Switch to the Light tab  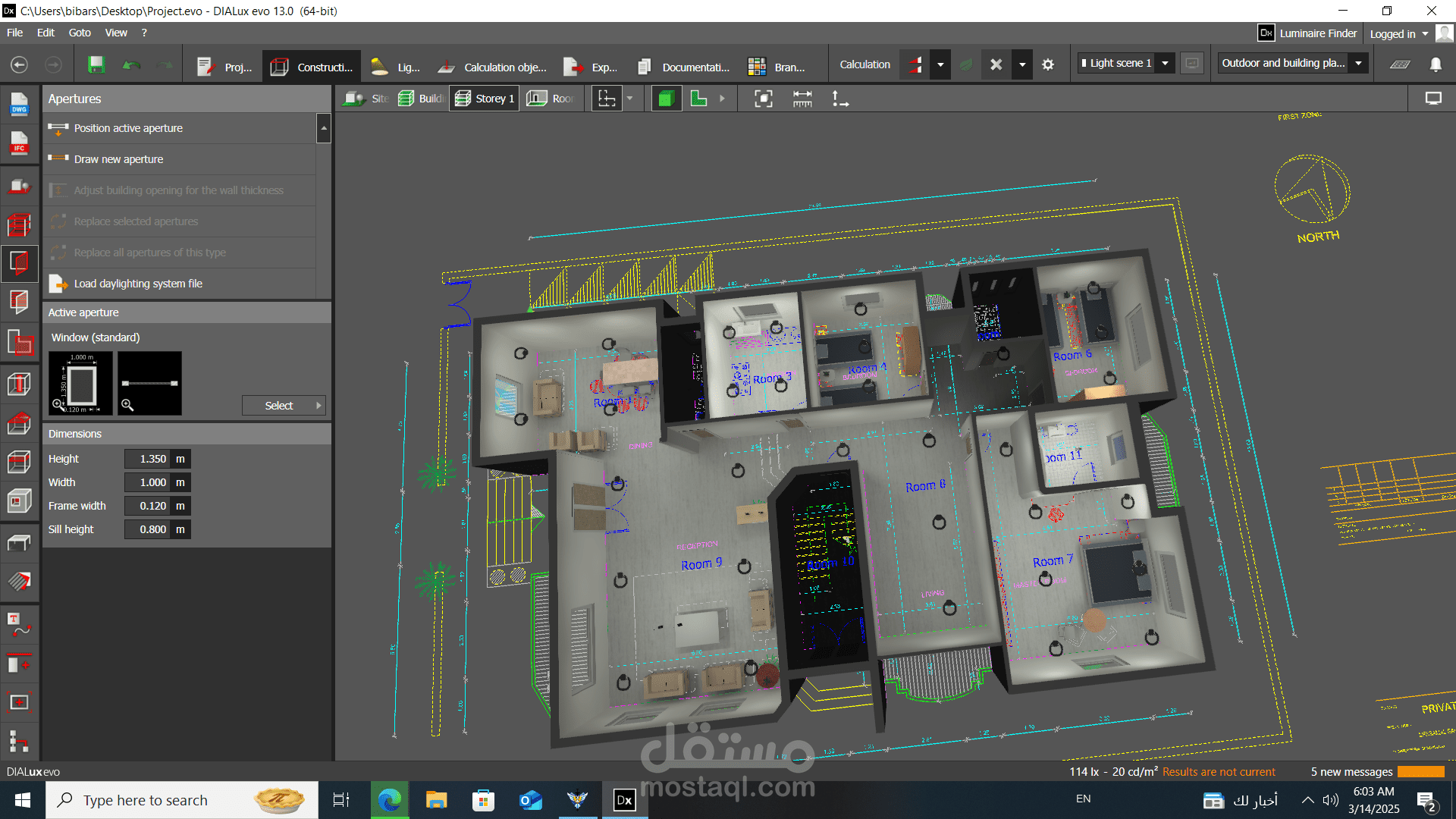(395, 67)
